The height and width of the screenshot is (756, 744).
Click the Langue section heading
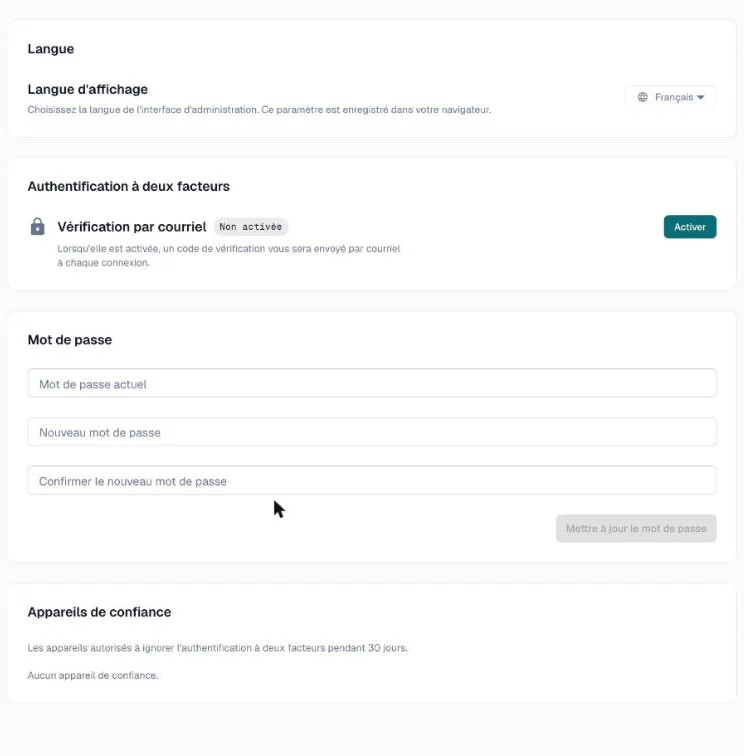click(x=51, y=49)
